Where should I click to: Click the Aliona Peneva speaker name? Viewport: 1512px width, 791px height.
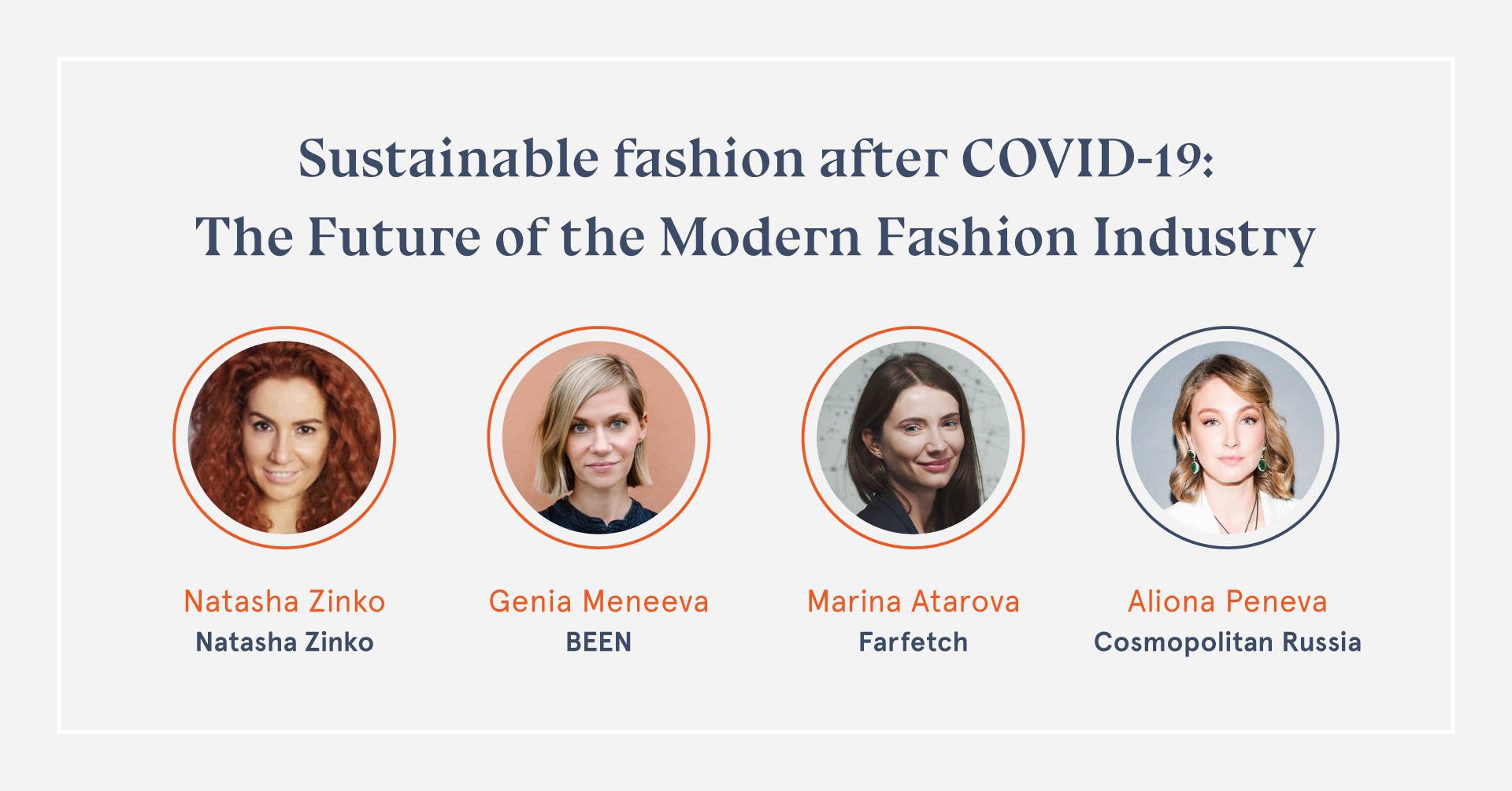point(1227,602)
